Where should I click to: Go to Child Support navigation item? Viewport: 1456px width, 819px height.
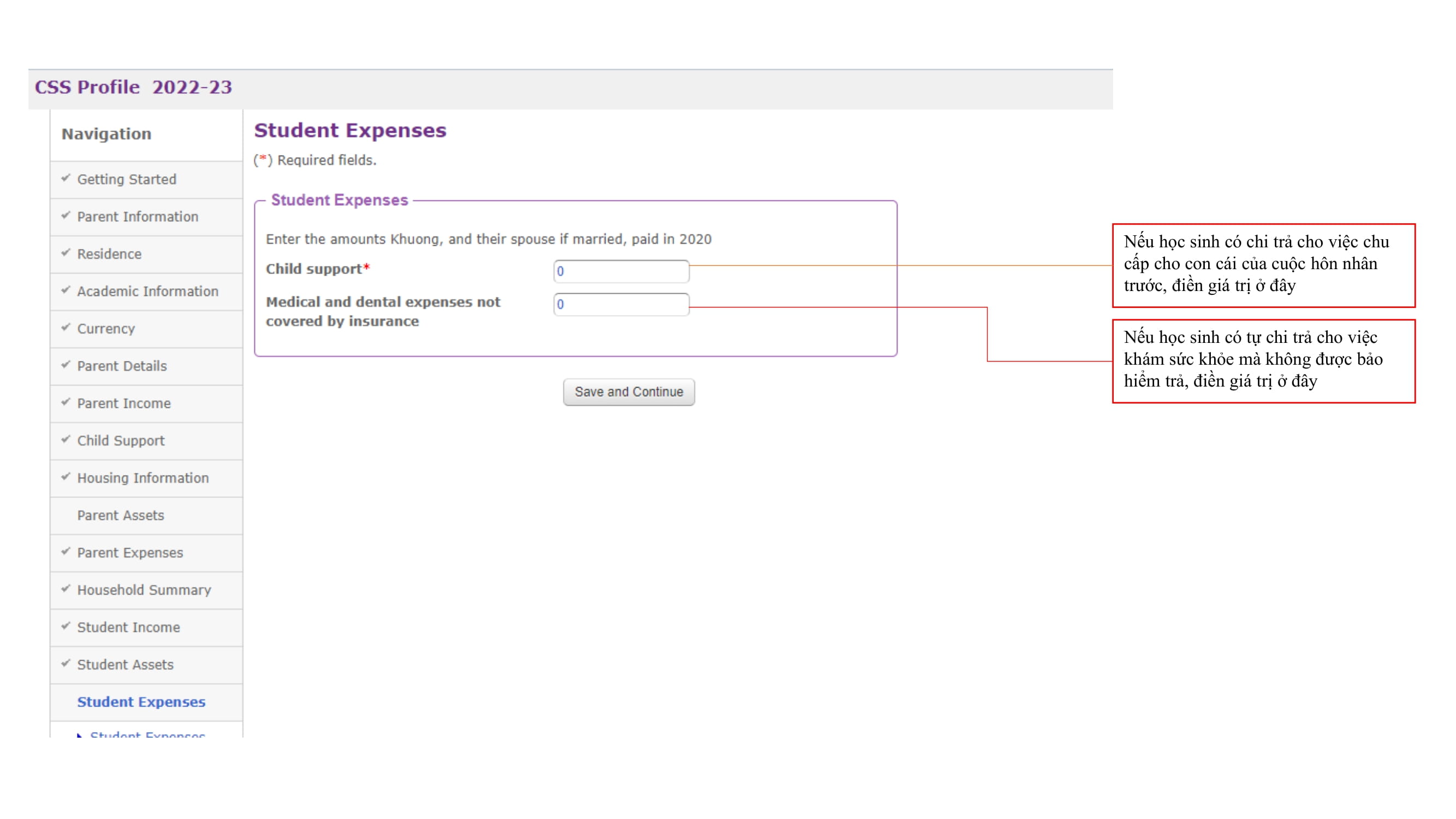pyautogui.click(x=121, y=440)
